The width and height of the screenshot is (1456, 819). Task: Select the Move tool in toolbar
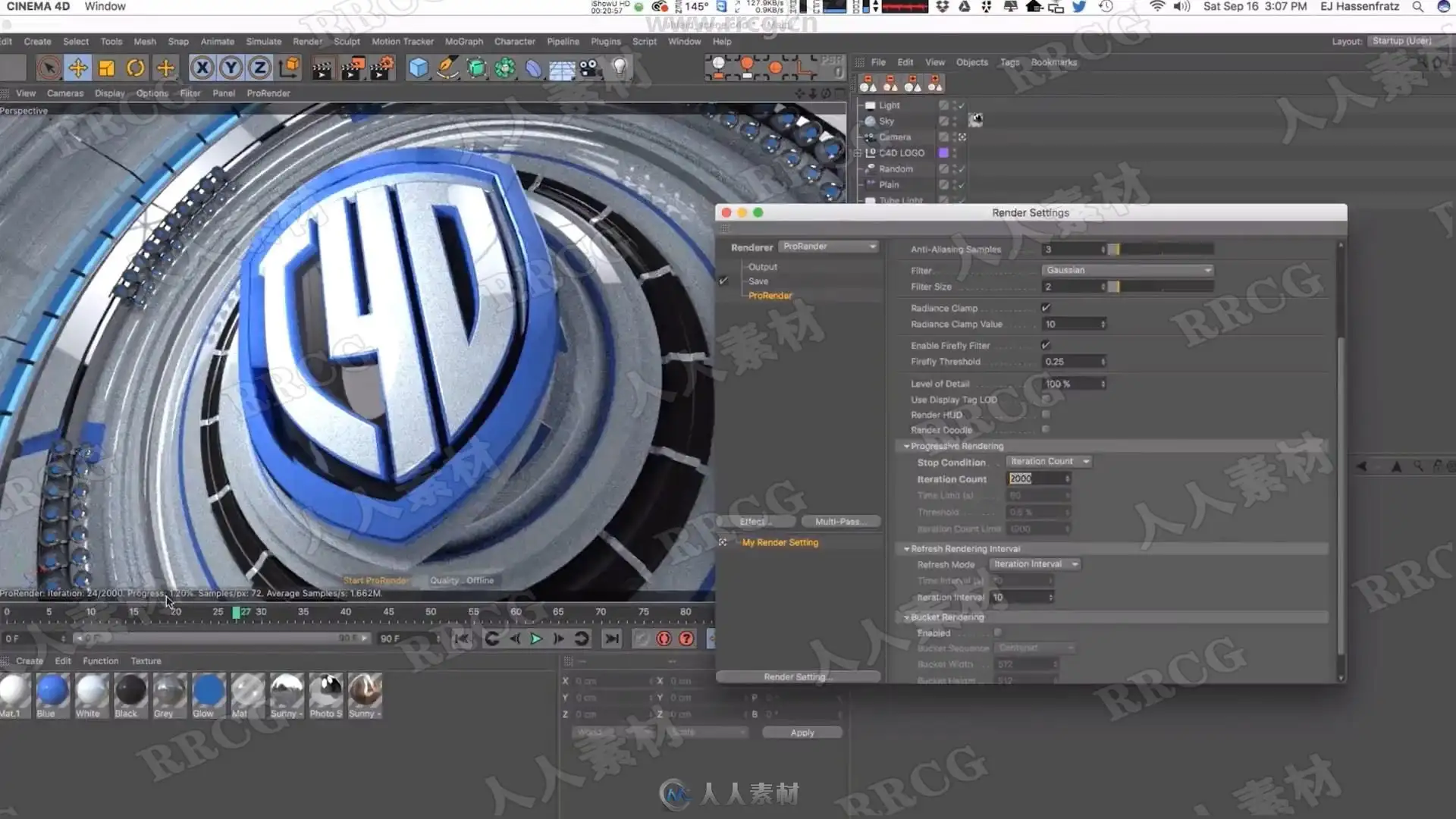coord(77,68)
